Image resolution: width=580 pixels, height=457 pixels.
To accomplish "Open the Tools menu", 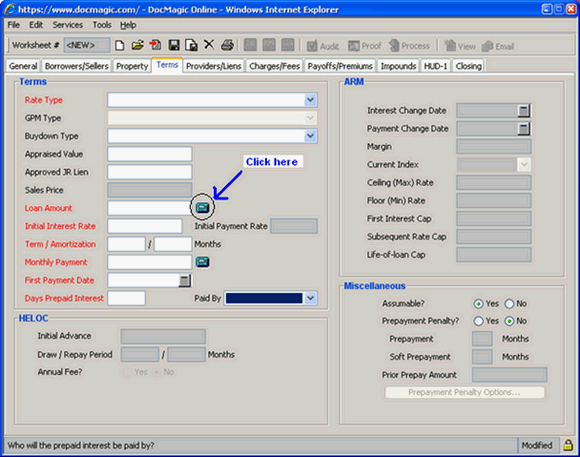I will coord(102,25).
